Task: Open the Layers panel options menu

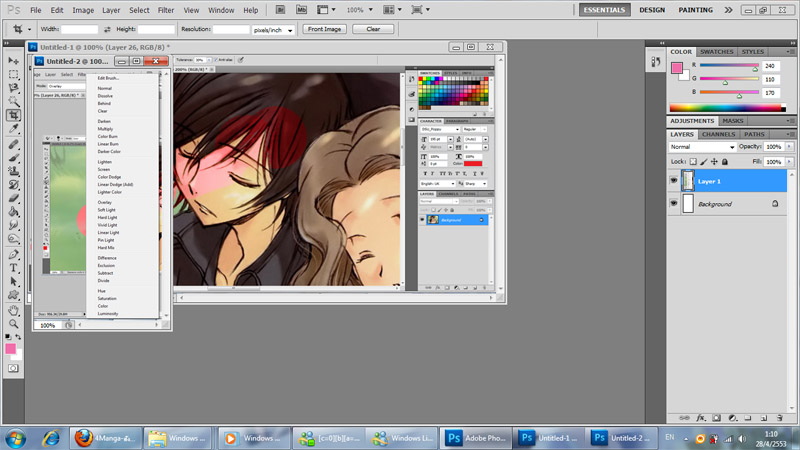Action: point(790,134)
